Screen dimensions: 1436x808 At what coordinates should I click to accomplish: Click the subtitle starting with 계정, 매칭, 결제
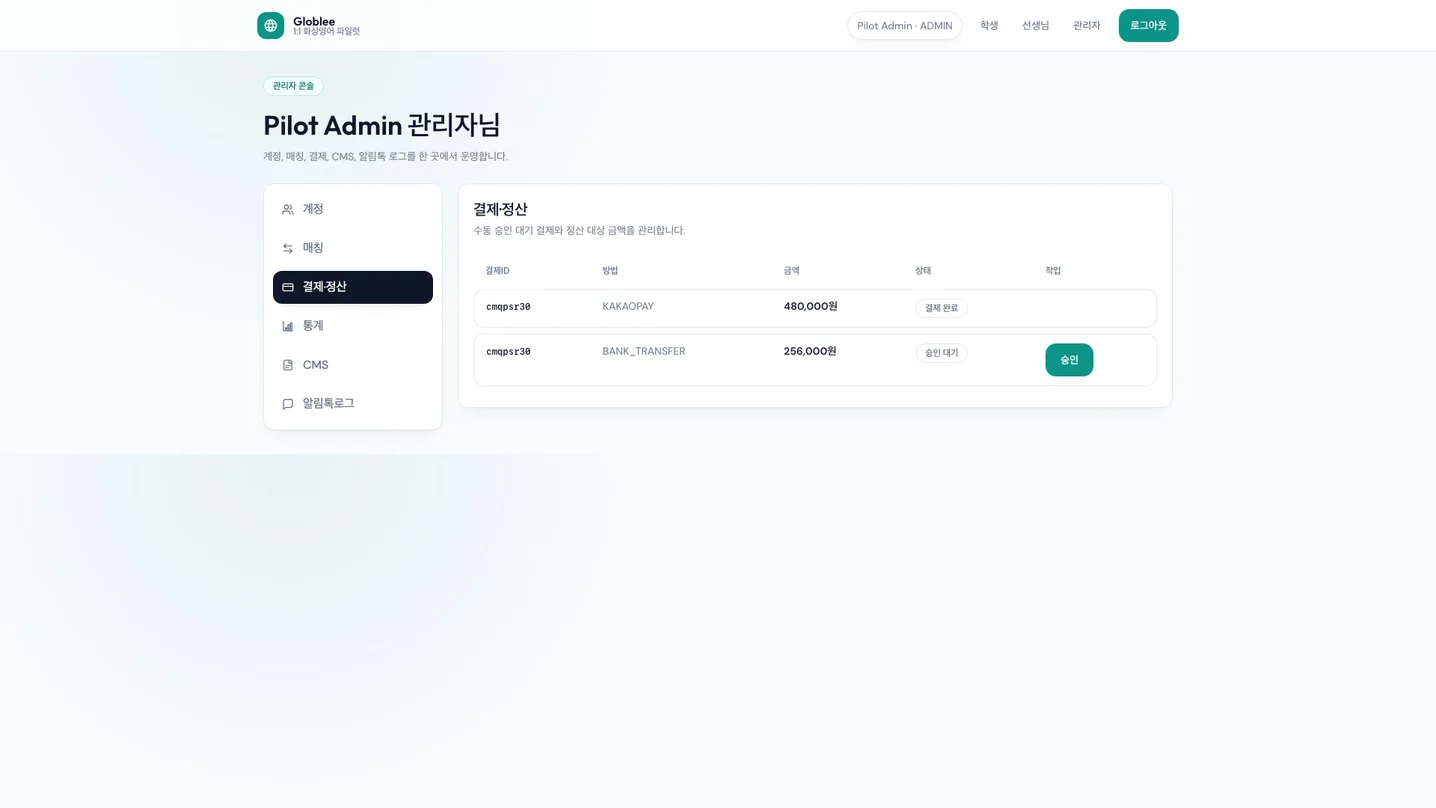(385, 157)
